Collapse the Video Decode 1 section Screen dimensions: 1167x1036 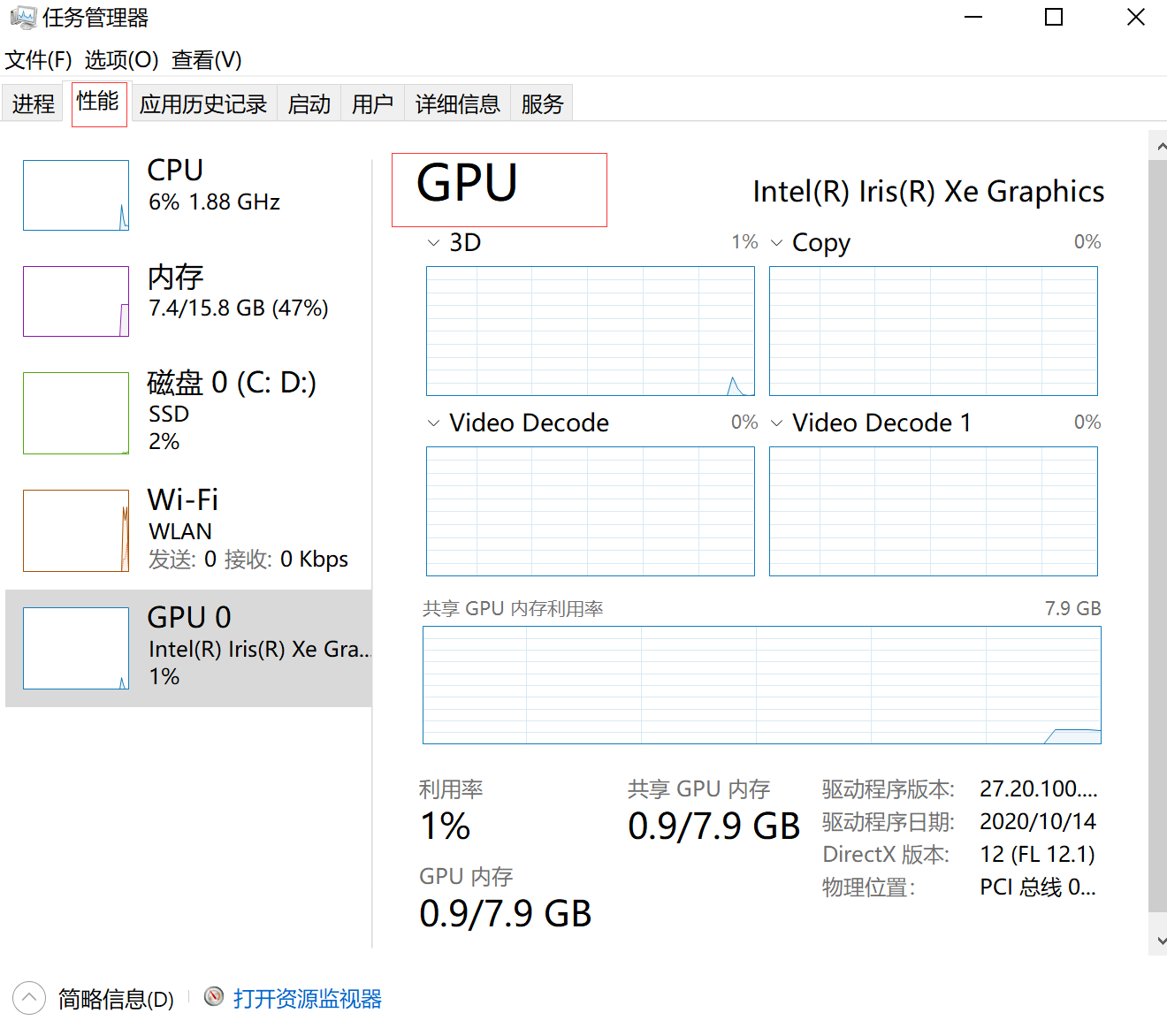coord(777,423)
